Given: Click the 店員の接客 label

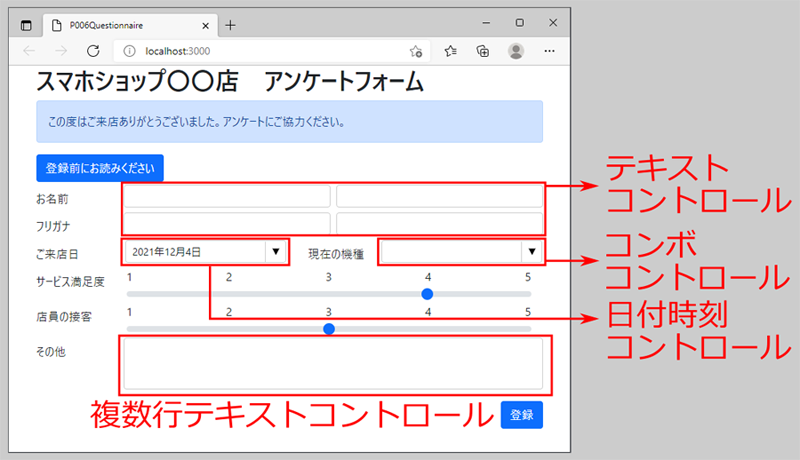Looking at the screenshot, I should [x=64, y=317].
